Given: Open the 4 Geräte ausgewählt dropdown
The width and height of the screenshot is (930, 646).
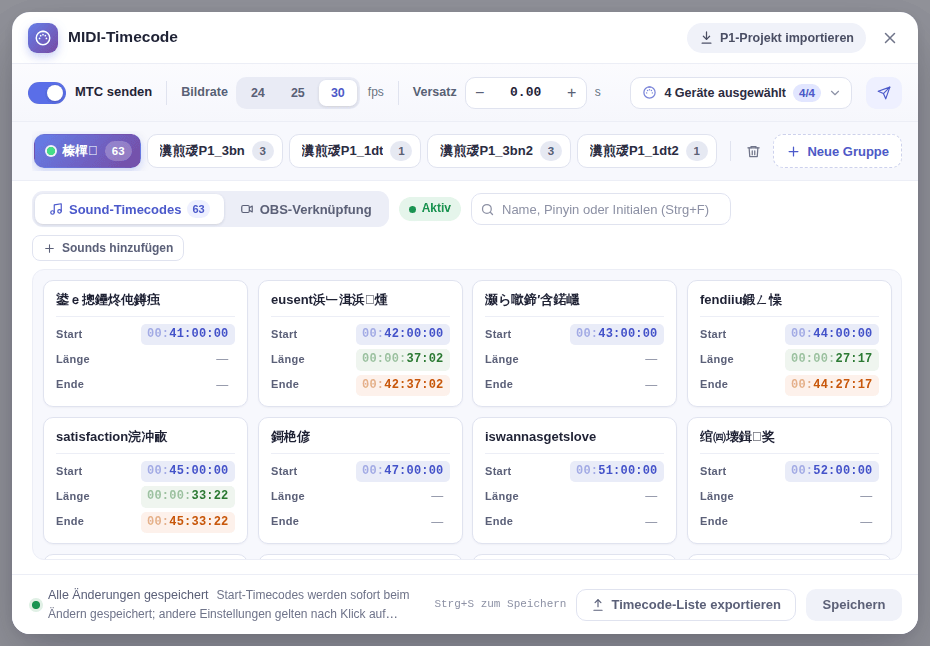Looking at the screenshot, I should (x=741, y=93).
